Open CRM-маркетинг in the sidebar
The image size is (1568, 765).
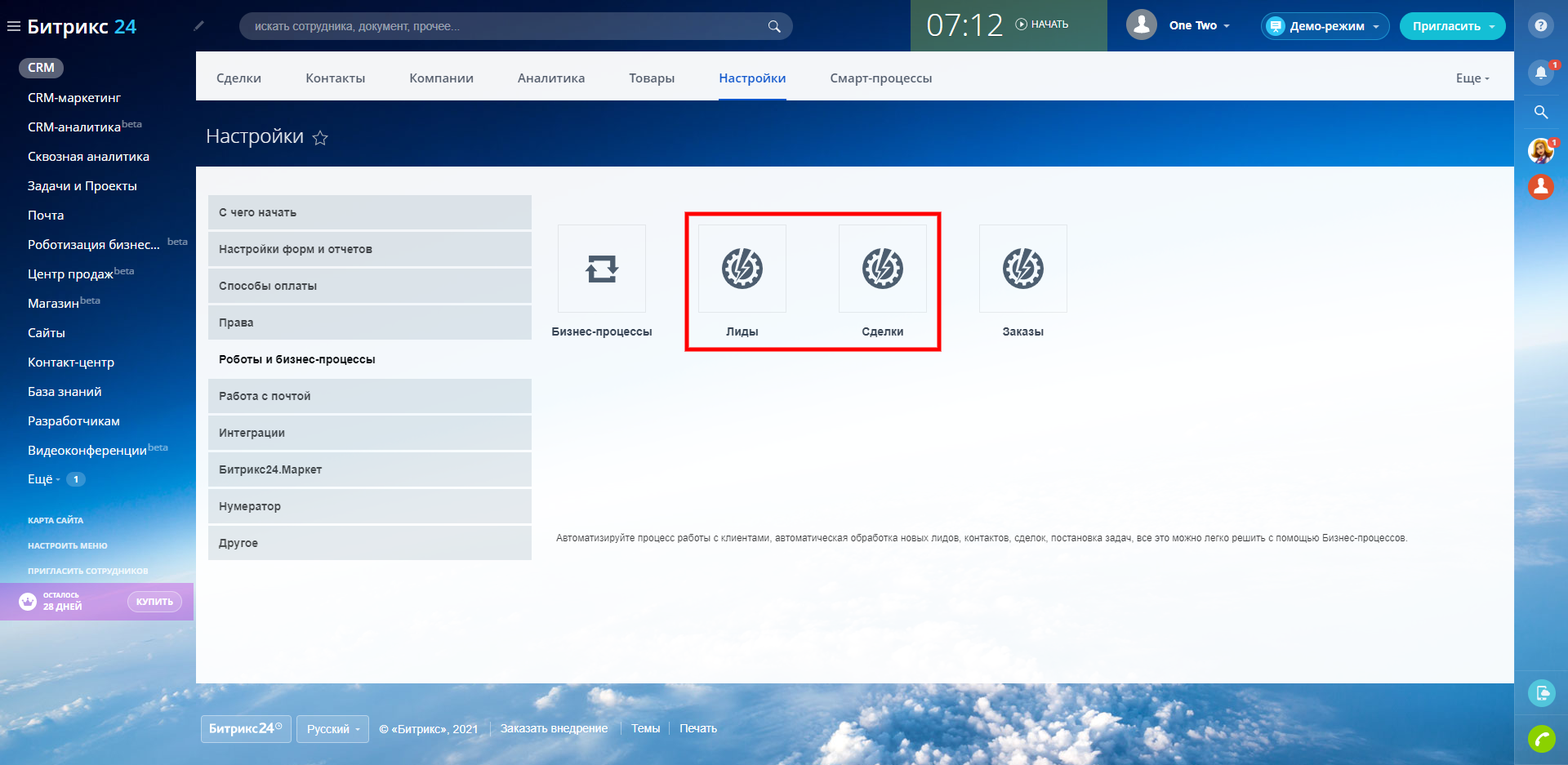(x=74, y=98)
